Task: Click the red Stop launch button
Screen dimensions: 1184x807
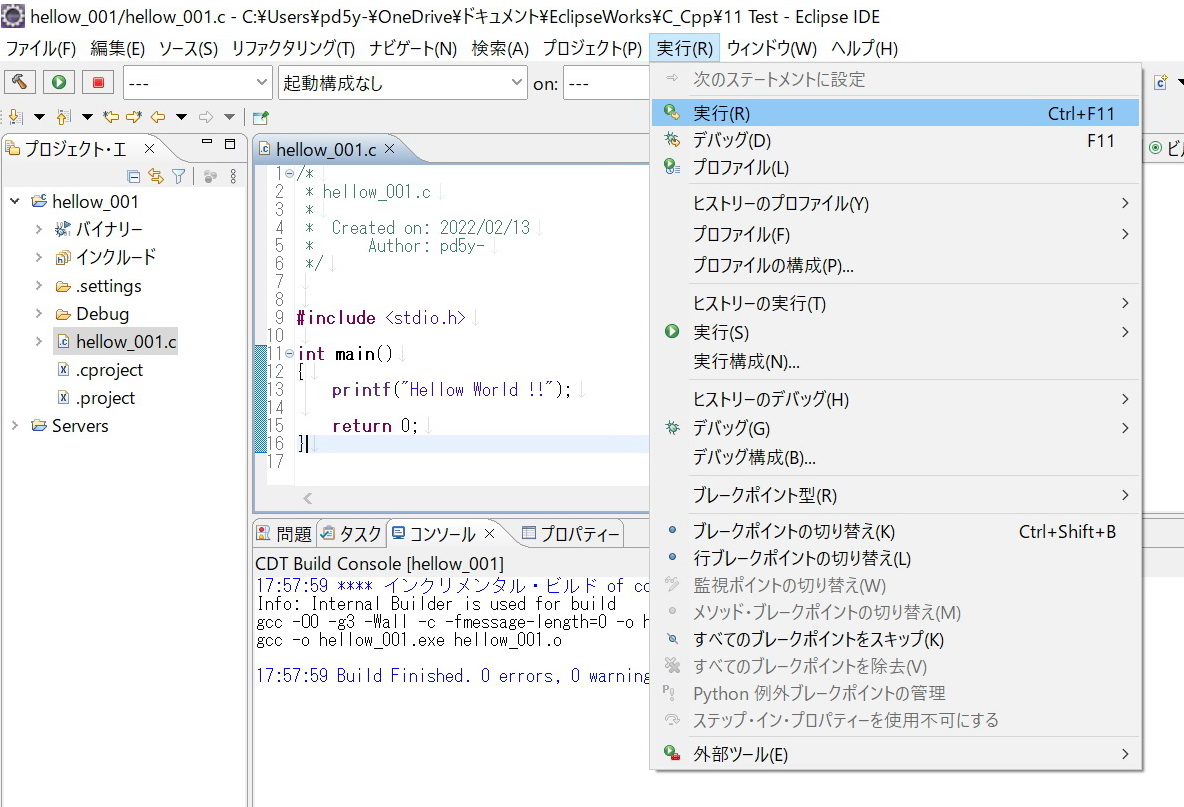Action: (98, 82)
